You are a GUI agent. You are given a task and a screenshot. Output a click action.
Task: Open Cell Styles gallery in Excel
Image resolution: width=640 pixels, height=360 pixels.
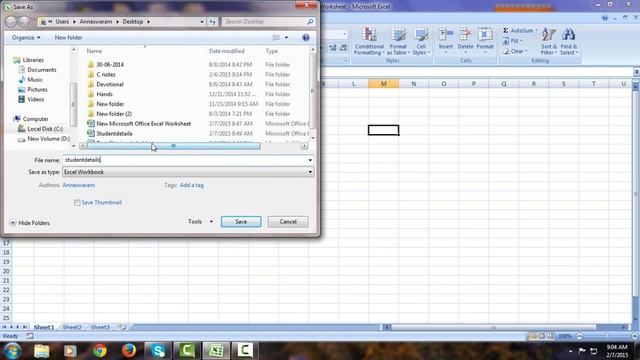point(421,41)
